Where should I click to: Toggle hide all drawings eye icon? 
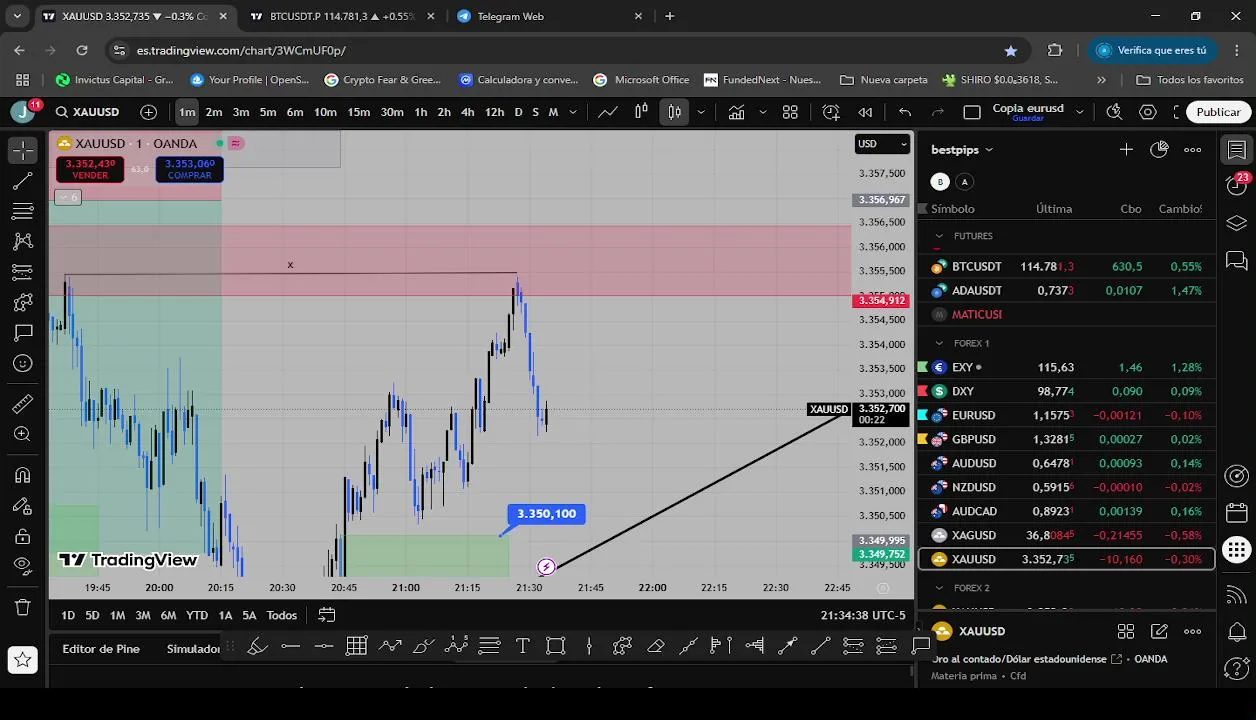click(x=22, y=566)
